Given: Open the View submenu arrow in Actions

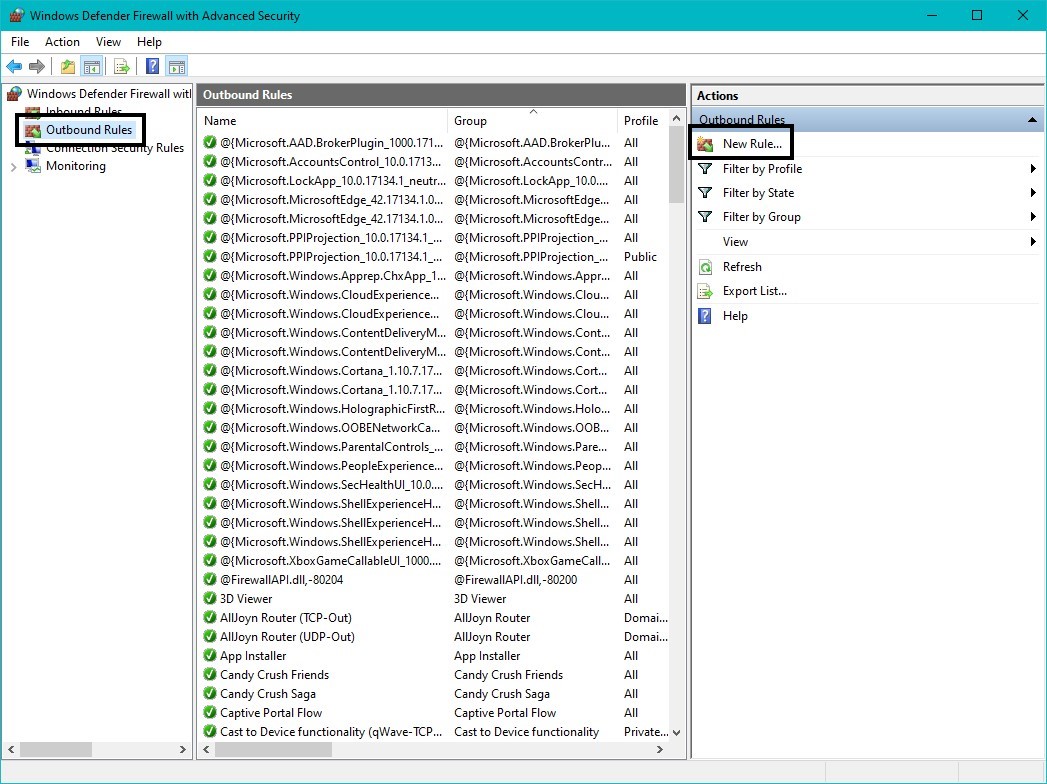Looking at the screenshot, I should 1033,242.
